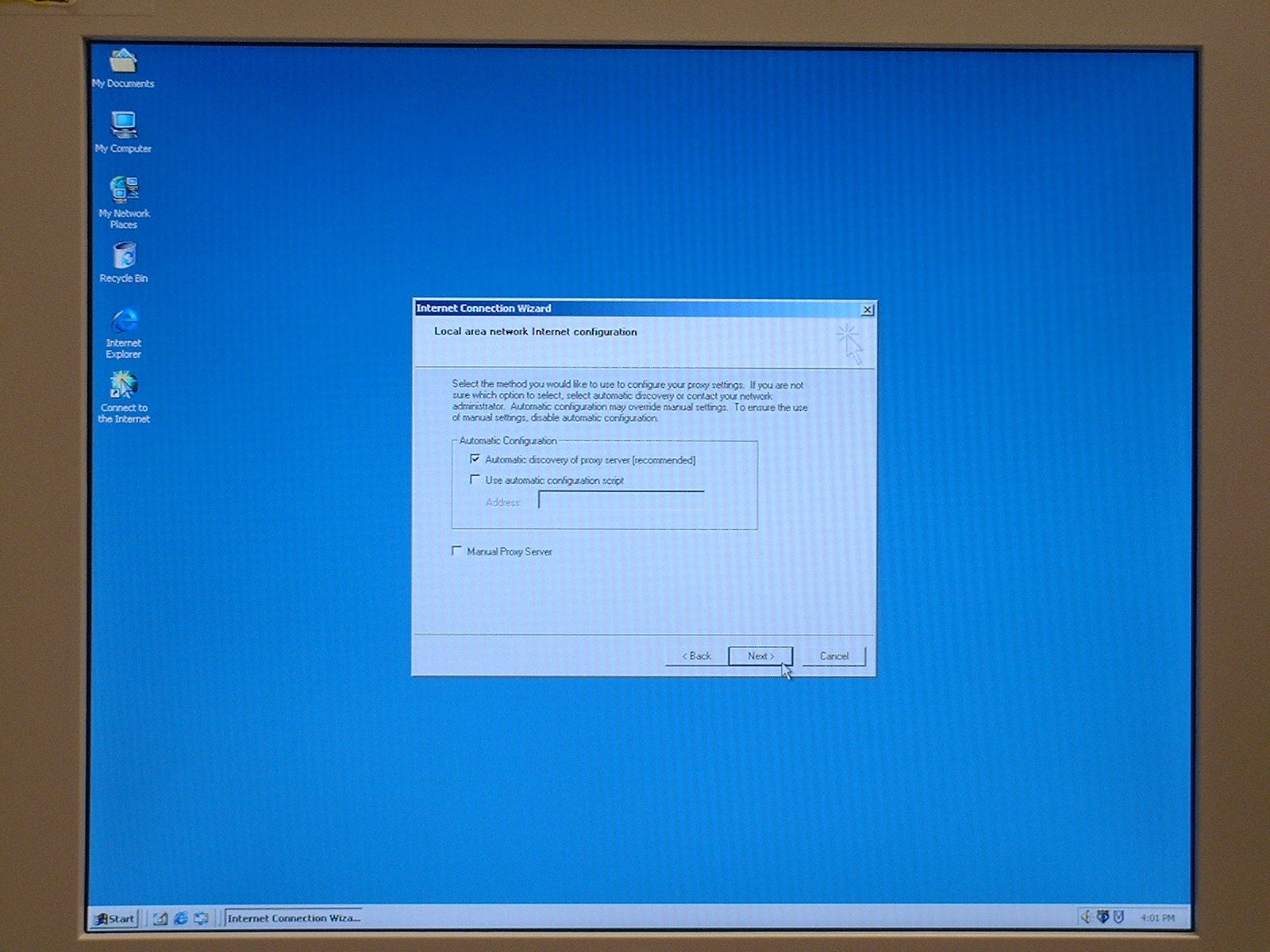Click the volume speaker tray icon

pyautogui.click(x=1085, y=917)
